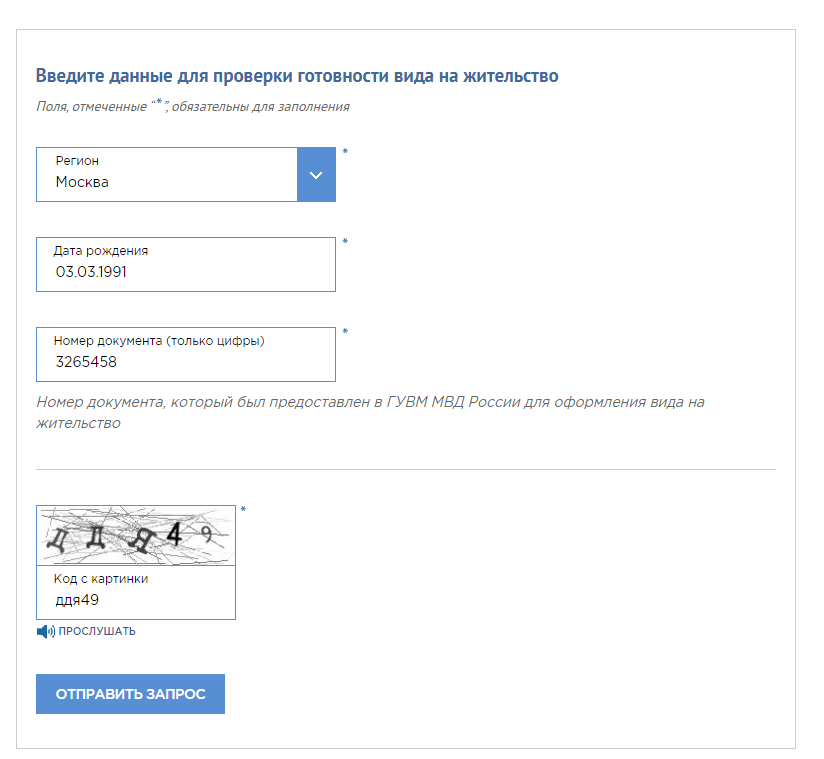Image resolution: width=824 pixels, height=759 pixels.
Task: Focus the Номер документа field with 3265458
Action: (x=185, y=362)
